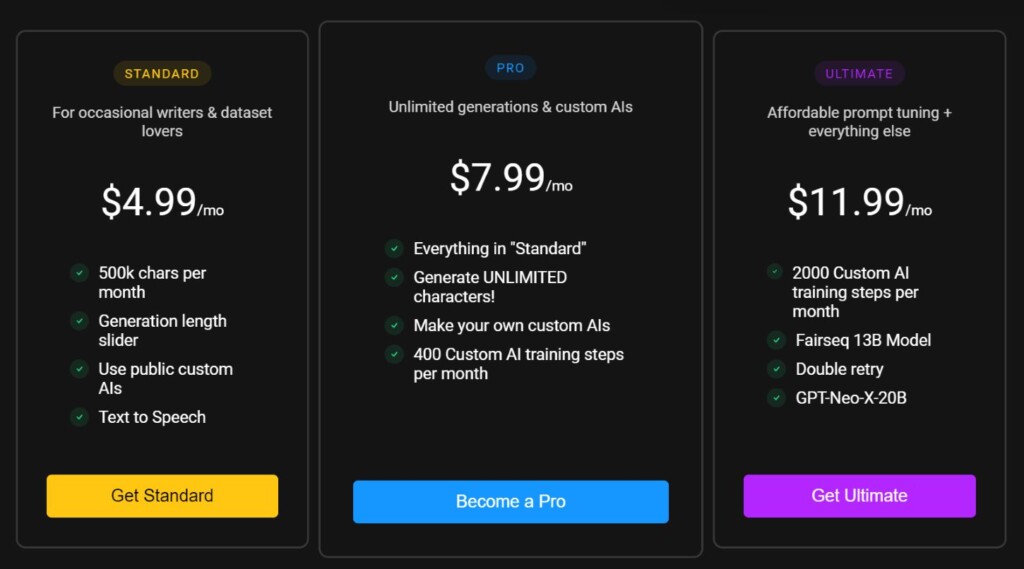
Task: Click checkmark icon beside Double retry
Action: click(x=775, y=369)
